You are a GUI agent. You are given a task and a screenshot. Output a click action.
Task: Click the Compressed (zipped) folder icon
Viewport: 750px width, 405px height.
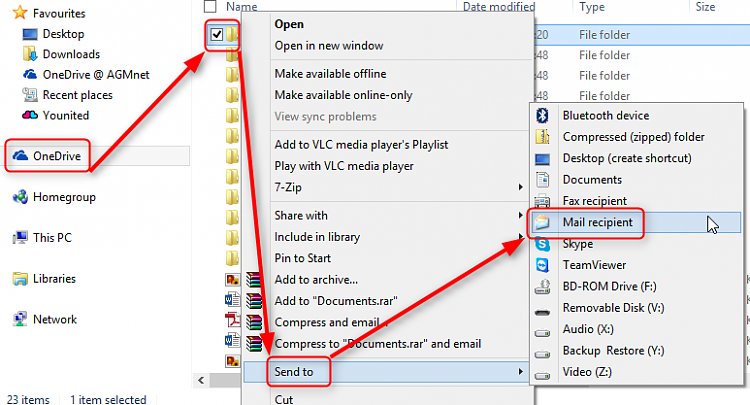tap(542, 137)
